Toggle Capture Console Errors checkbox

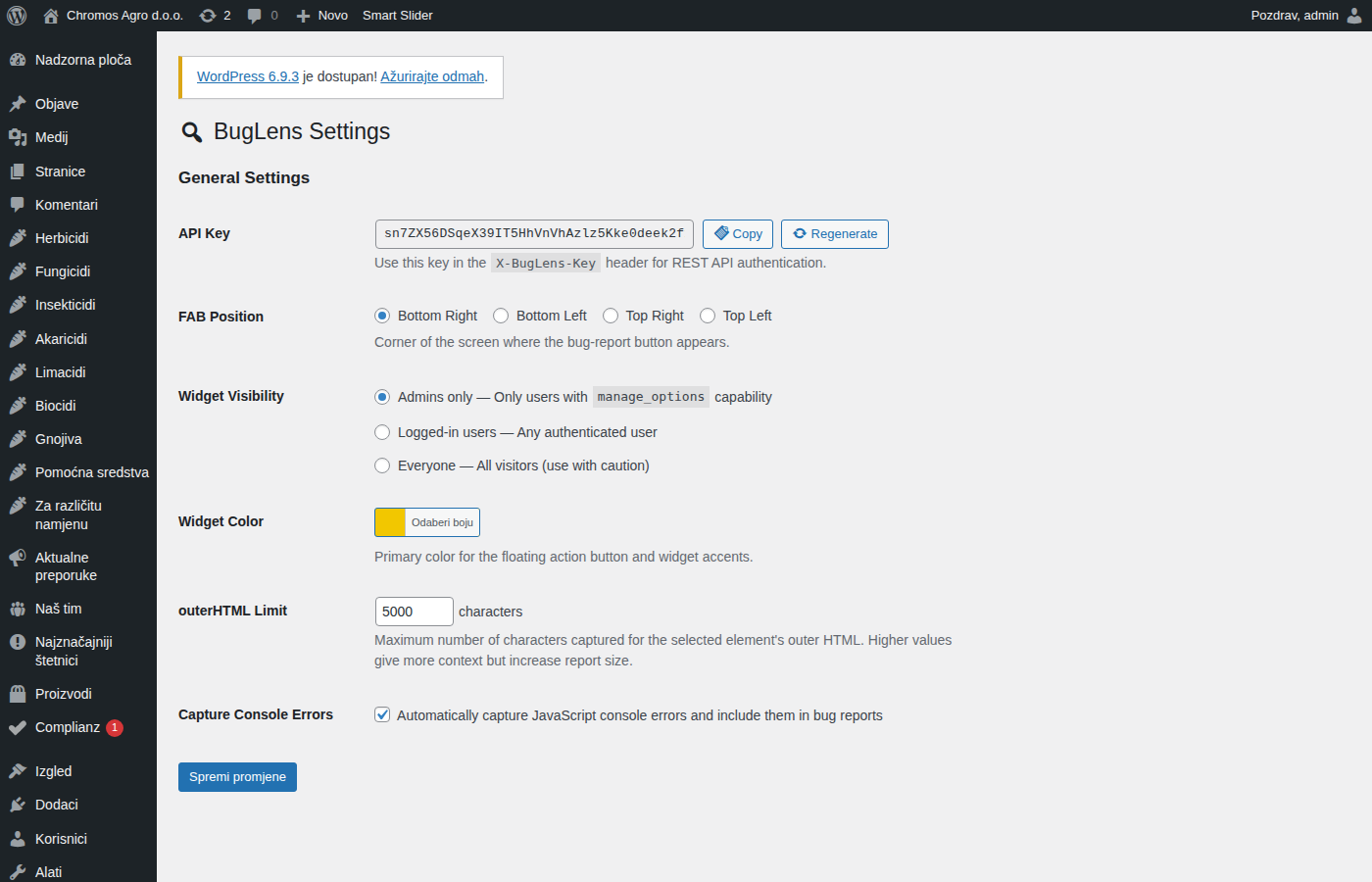pyautogui.click(x=382, y=714)
